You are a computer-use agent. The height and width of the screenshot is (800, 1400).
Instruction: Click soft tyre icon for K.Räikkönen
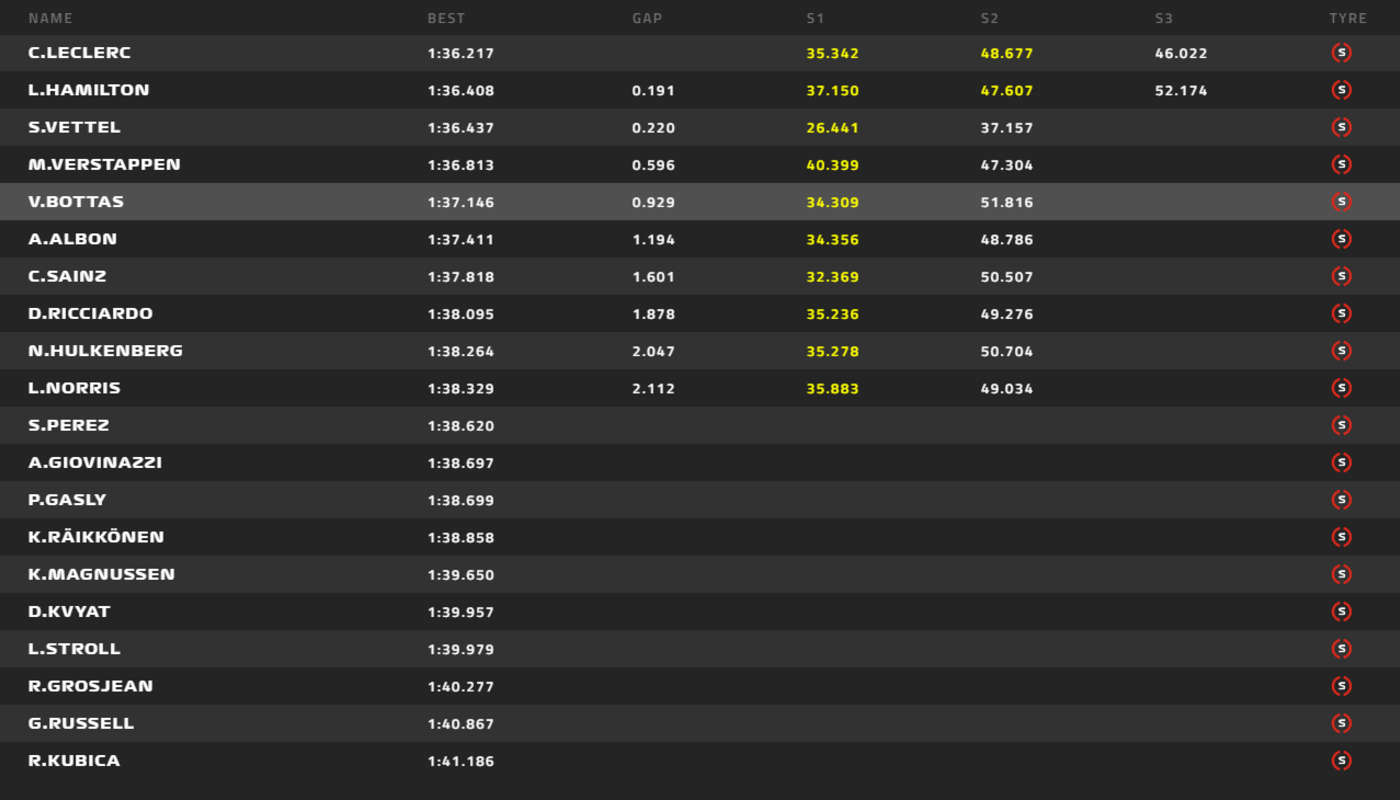[1341, 537]
